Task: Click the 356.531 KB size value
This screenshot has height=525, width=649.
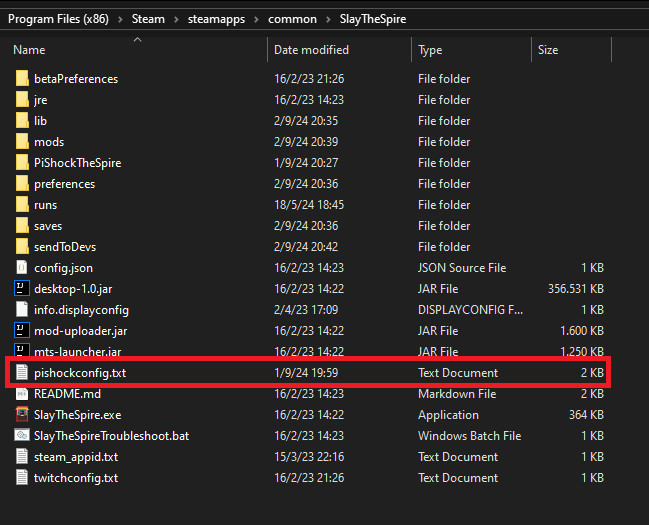Action: pyautogui.click(x=576, y=289)
